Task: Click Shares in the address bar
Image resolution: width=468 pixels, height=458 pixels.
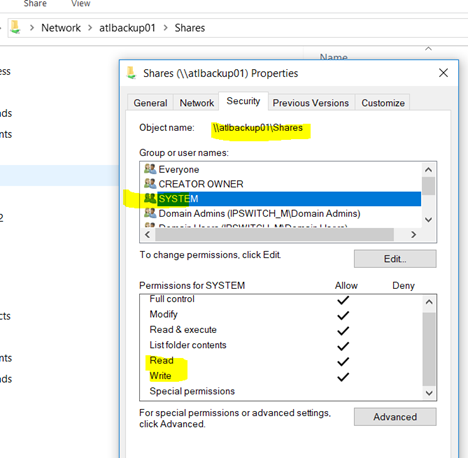Action: [190, 28]
